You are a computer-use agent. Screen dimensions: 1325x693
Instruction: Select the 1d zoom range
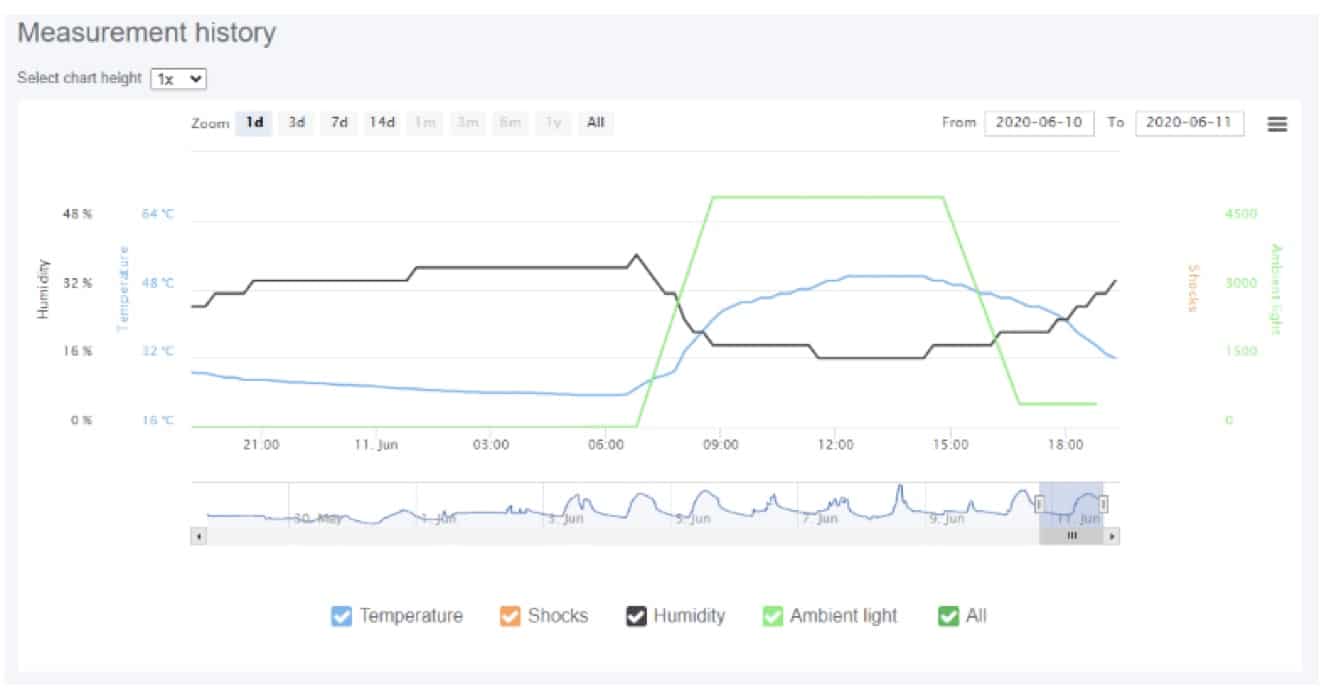(x=255, y=123)
